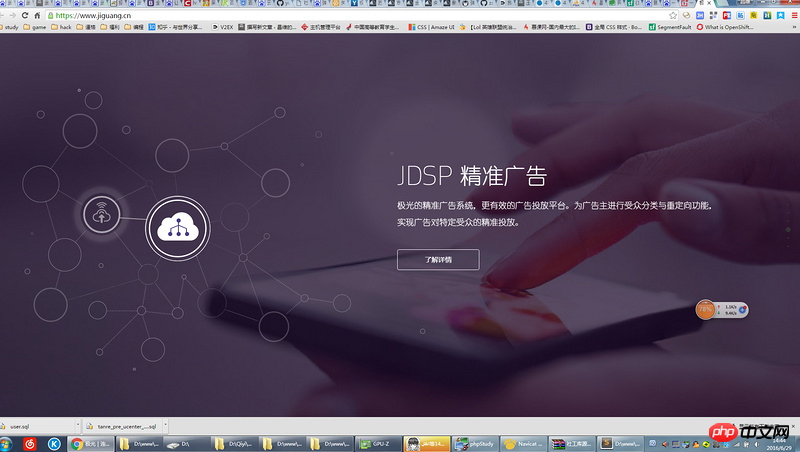The width and height of the screenshot is (800, 452).
Task: Switch to the Navicat taskbar window
Action: click(x=522, y=444)
